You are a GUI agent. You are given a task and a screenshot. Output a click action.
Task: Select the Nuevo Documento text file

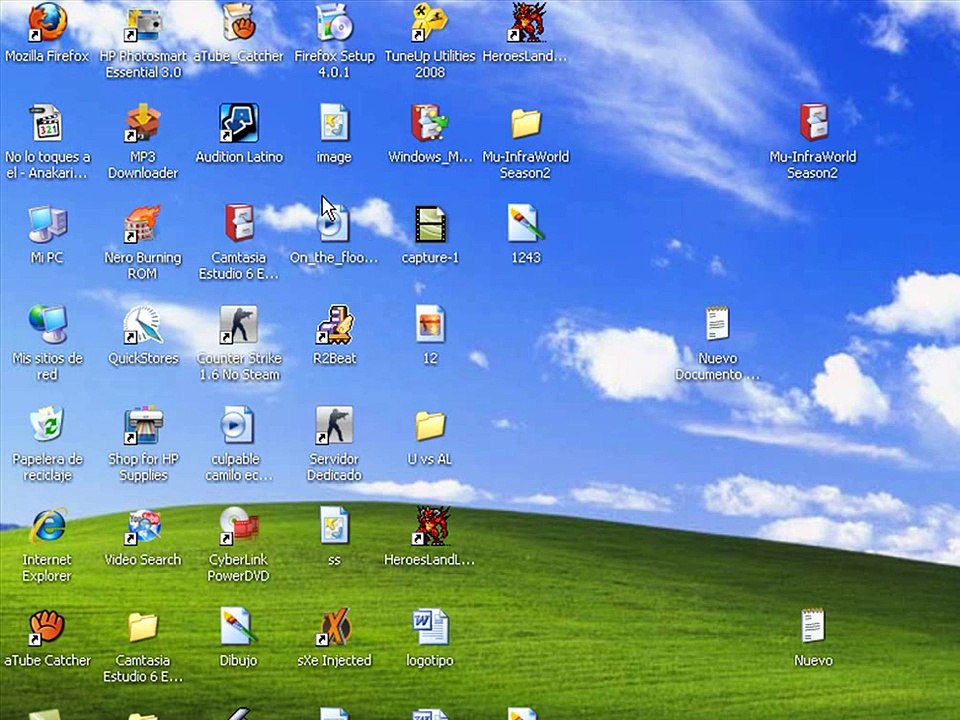coord(717,323)
